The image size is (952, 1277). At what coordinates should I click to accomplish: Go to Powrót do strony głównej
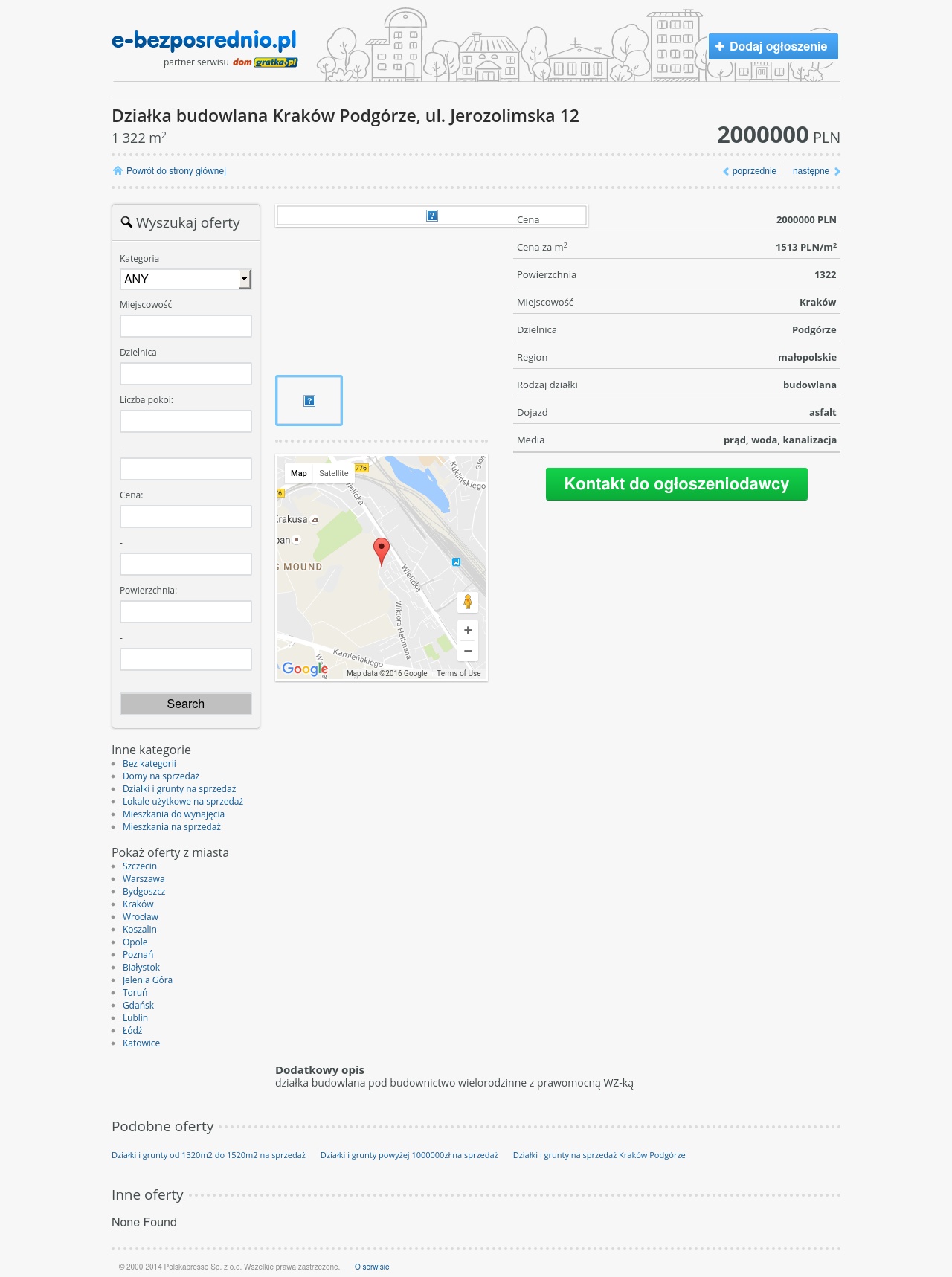pos(176,171)
